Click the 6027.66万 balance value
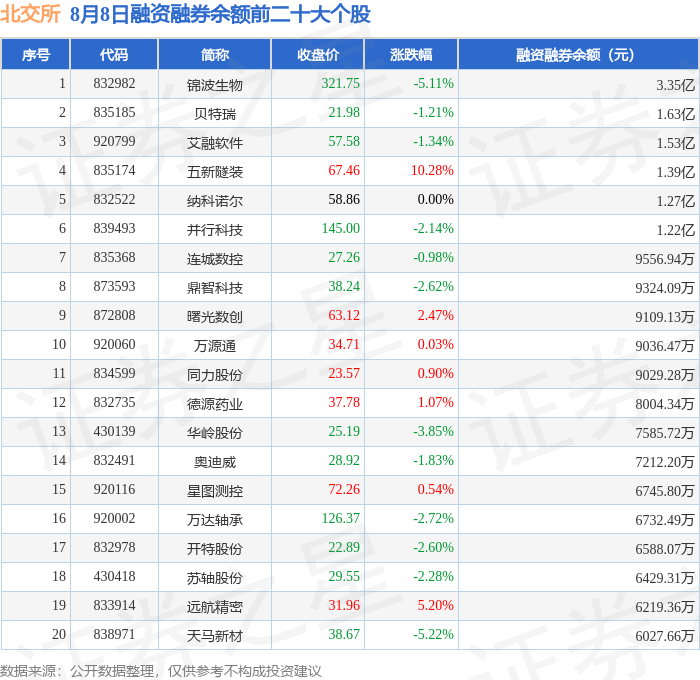 [x=665, y=636]
